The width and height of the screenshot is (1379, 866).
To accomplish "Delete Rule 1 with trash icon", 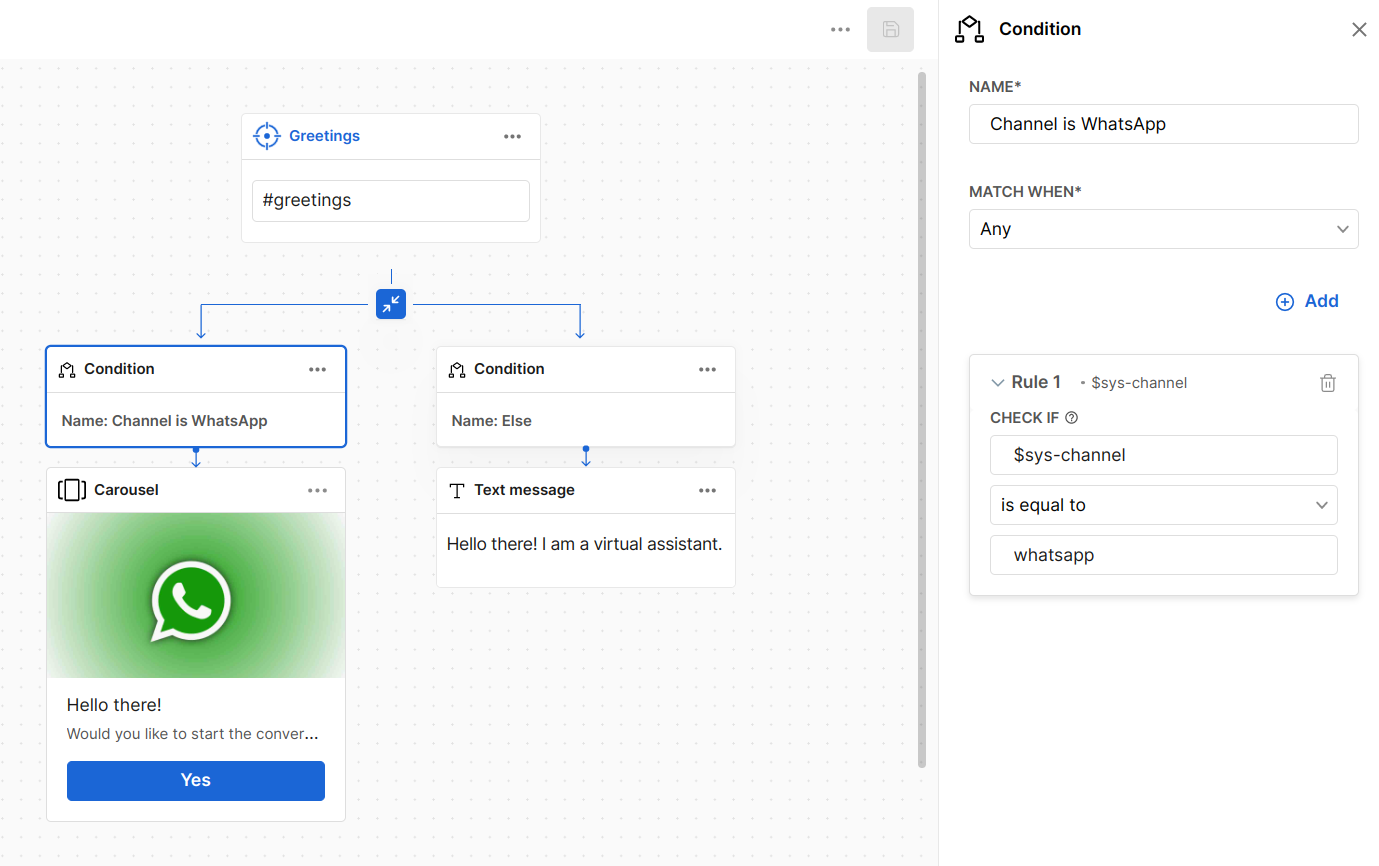I will tap(1327, 383).
